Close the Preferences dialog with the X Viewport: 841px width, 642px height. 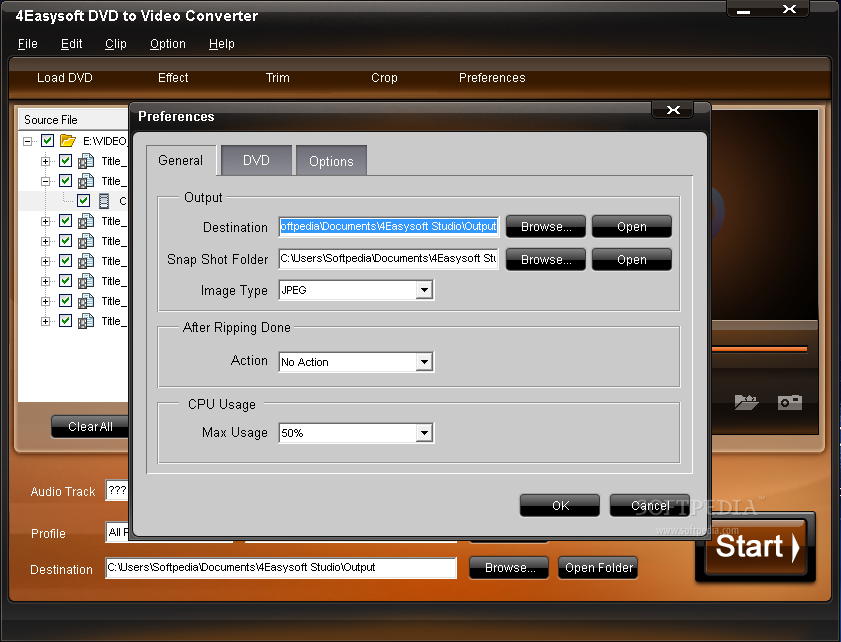point(673,110)
